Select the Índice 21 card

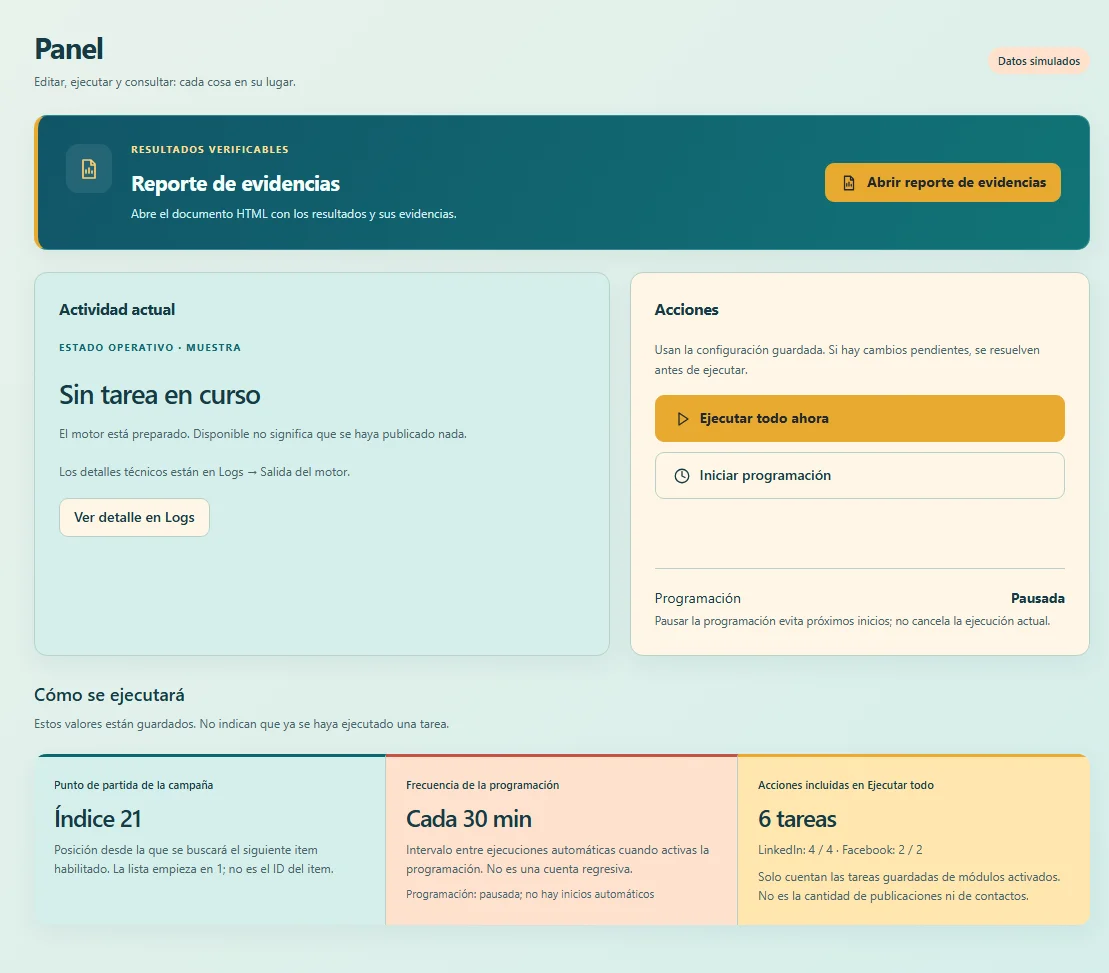210,840
